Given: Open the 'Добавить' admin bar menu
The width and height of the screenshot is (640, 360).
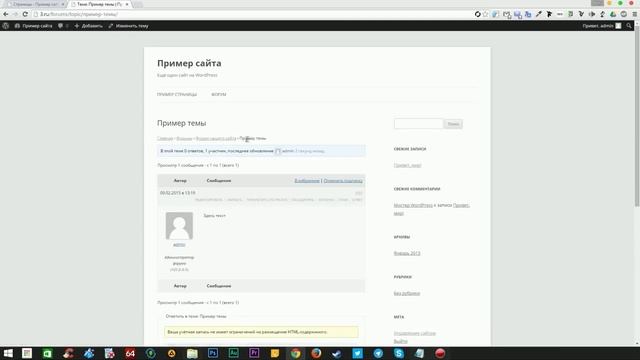Looking at the screenshot, I should click(88, 26).
